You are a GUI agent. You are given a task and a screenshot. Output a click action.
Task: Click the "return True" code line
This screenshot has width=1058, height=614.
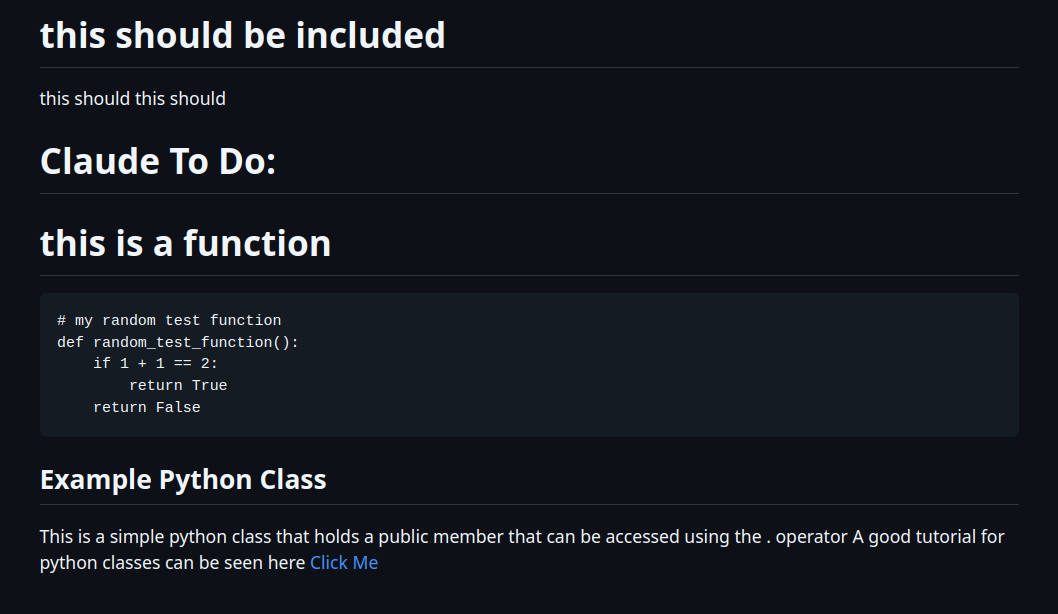(x=178, y=385)
